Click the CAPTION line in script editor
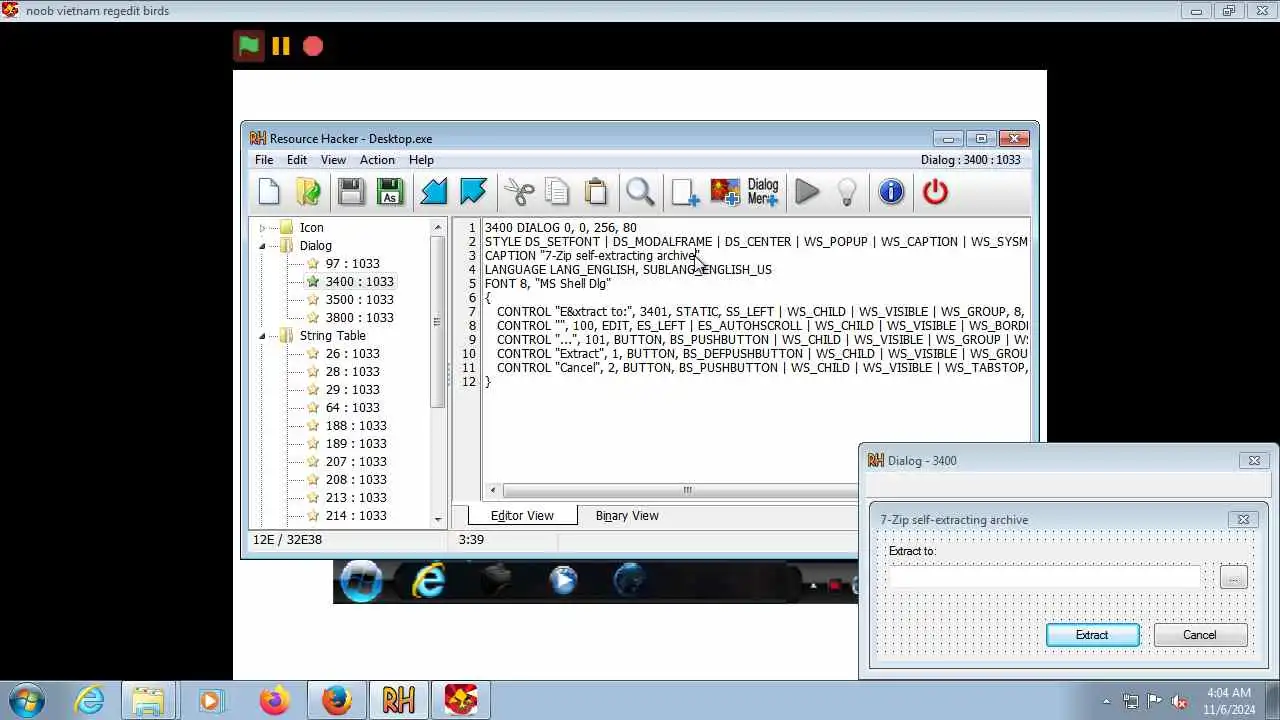This screenshot has height=720, width=1280. 591,256
